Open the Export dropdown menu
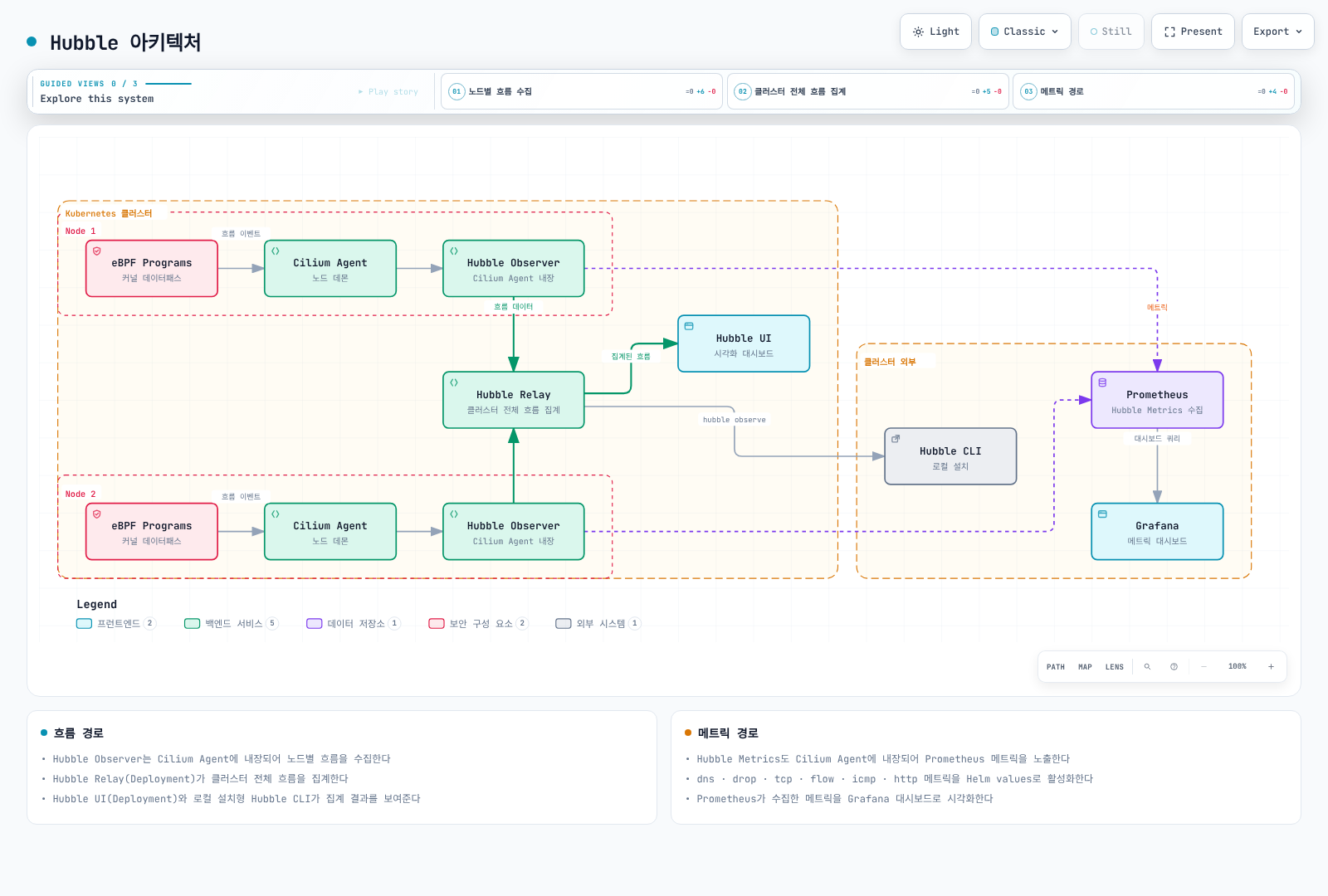The height and width of the screenshot is (896, 1328). point(1277,32)
